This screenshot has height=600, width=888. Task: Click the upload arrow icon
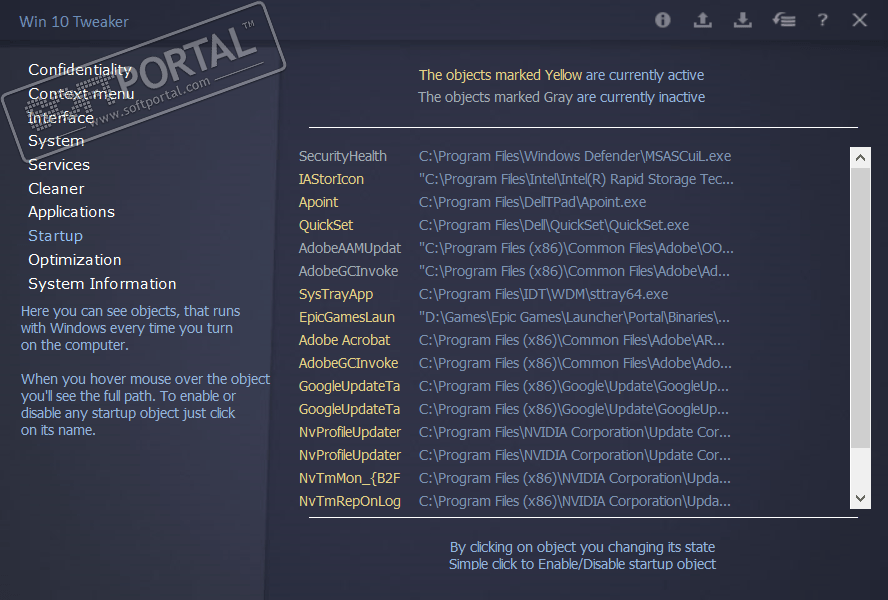coord(702,20)
